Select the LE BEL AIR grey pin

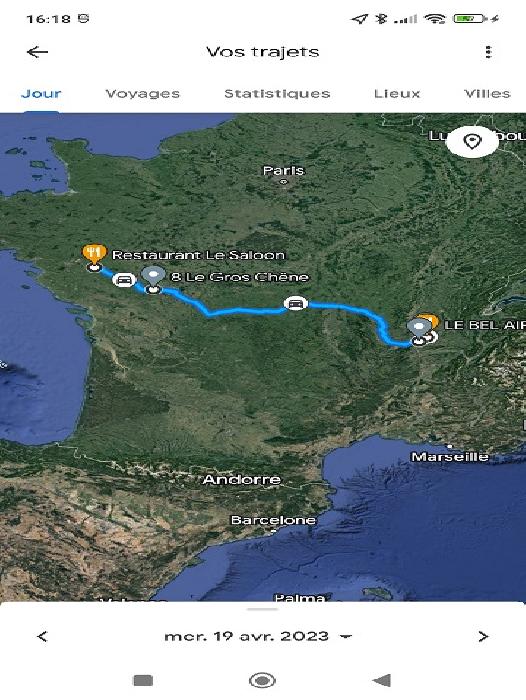point(418,329)
